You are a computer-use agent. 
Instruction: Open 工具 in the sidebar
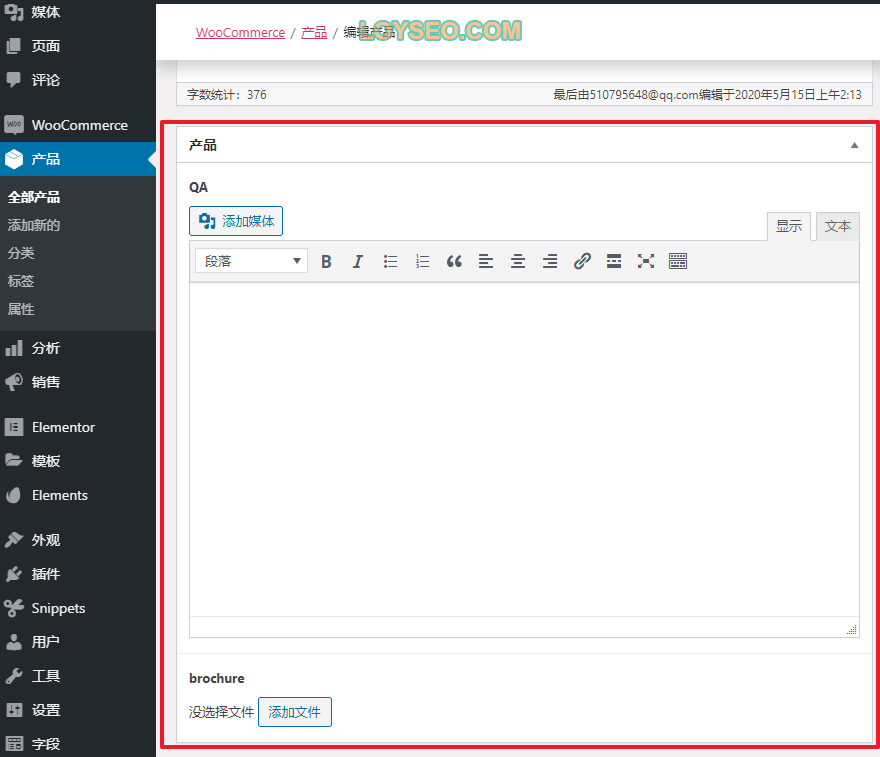click(x=78, y=676)
